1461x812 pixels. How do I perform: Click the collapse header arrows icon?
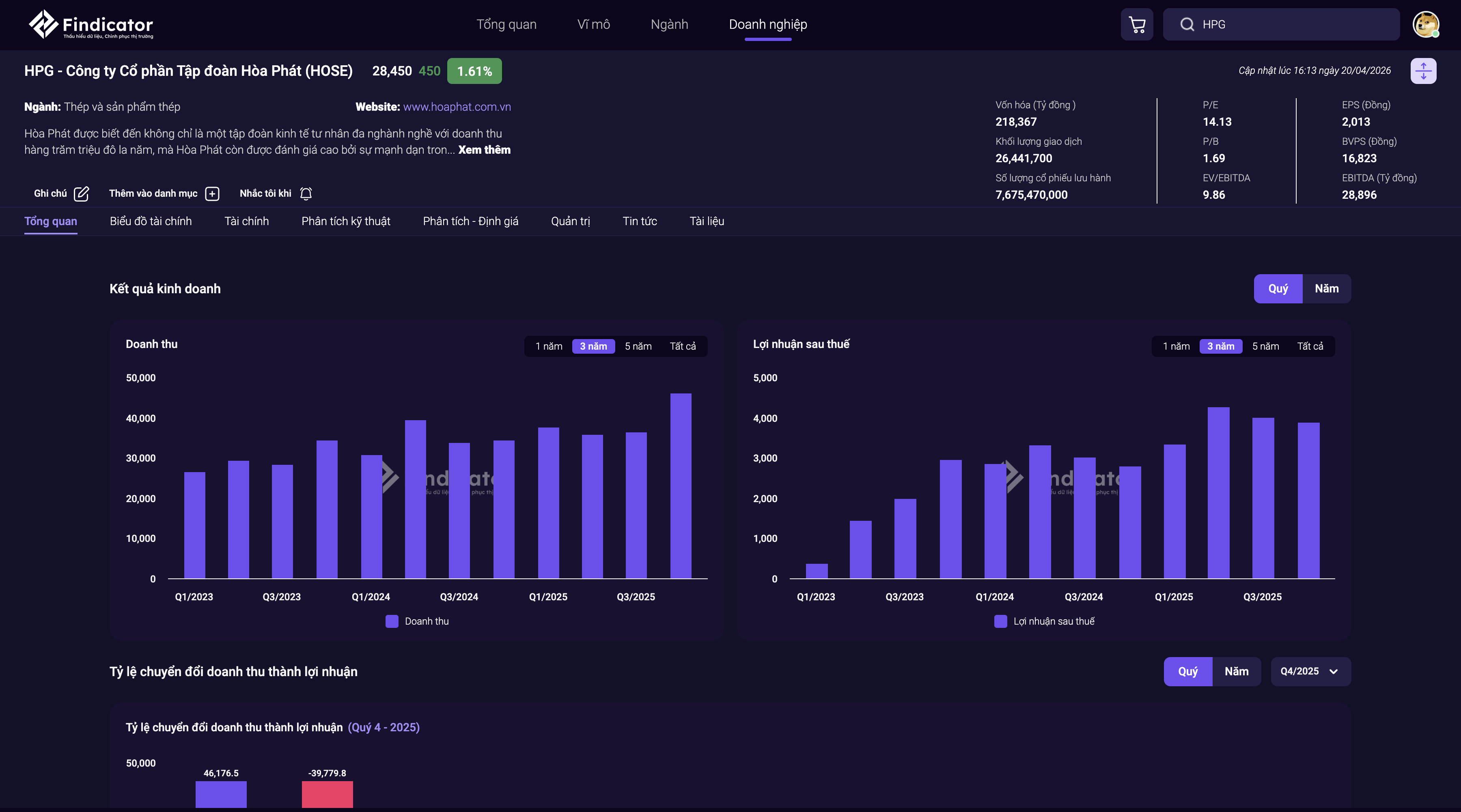1423,71
